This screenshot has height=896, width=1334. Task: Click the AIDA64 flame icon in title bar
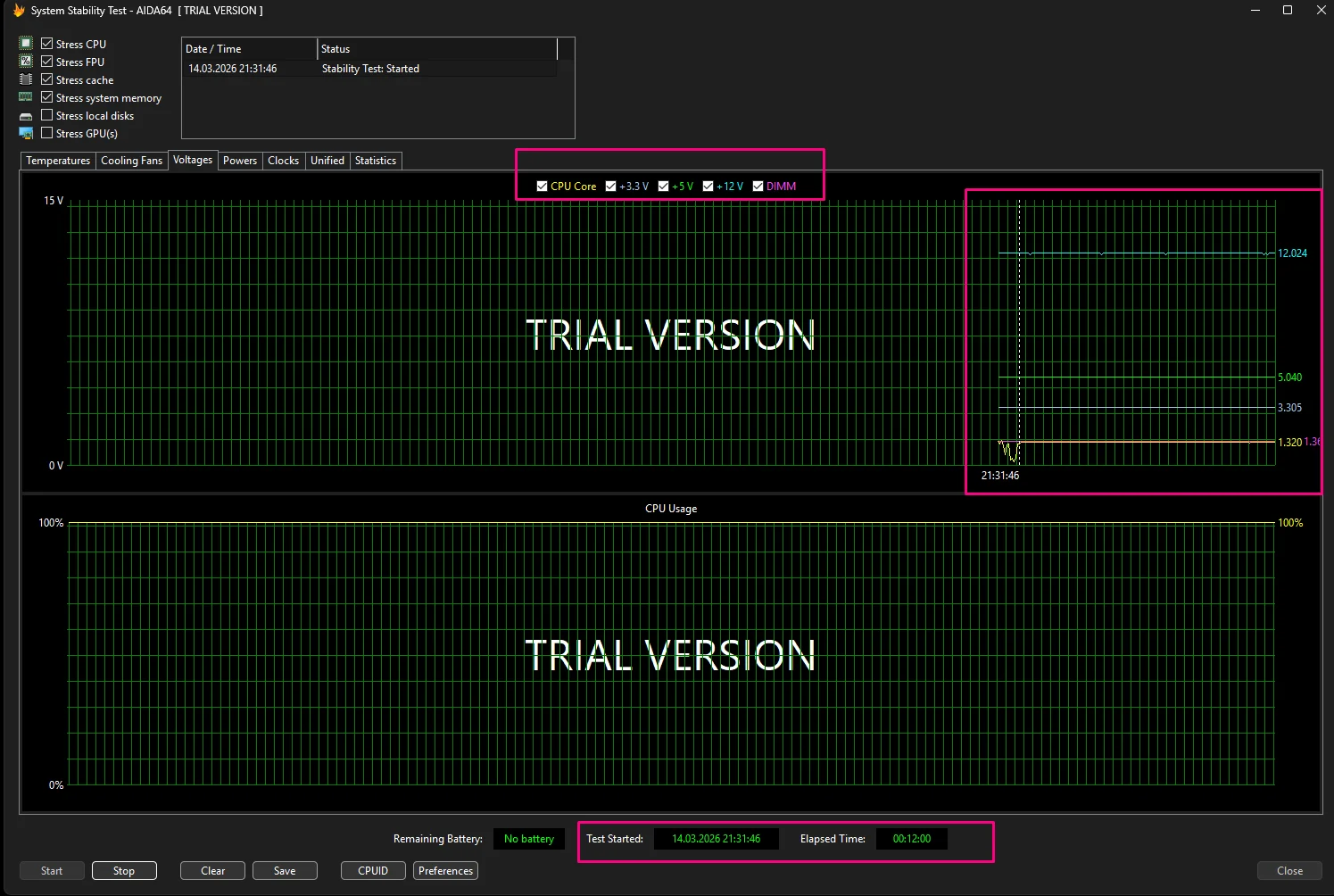tap(19, 11)
